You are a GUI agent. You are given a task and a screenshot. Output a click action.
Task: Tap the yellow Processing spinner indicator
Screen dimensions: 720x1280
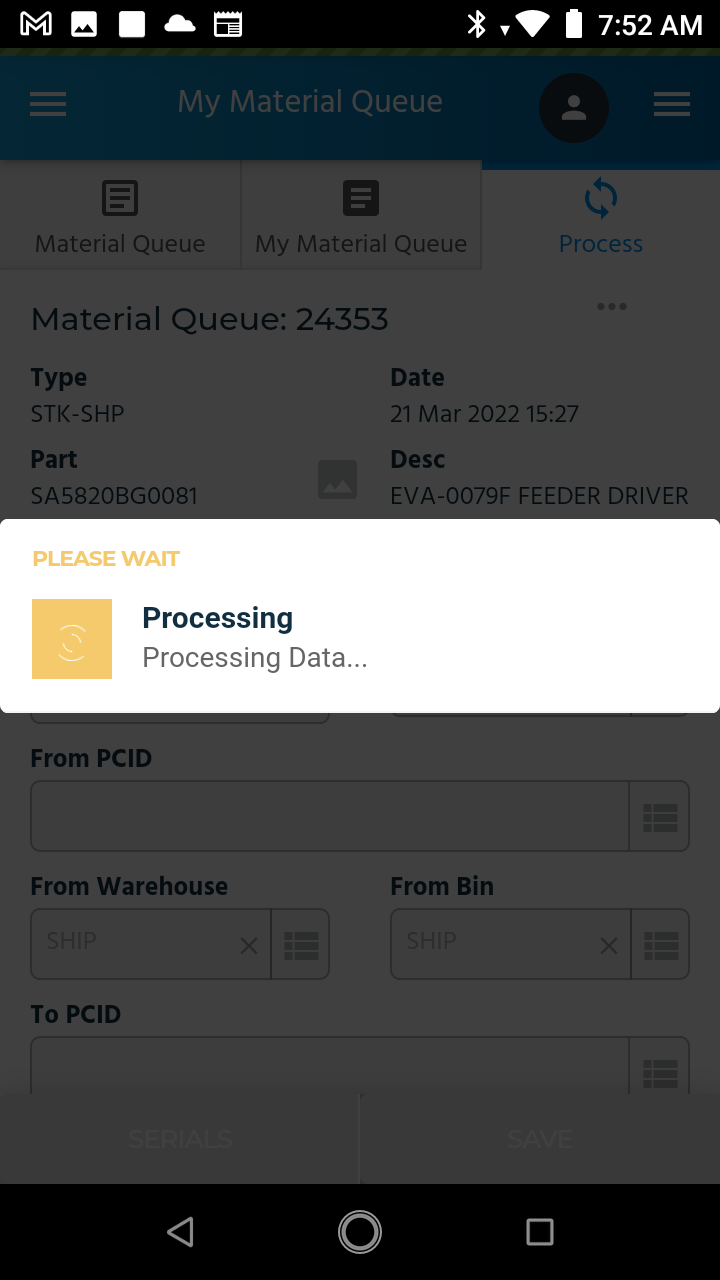point(72,639)
